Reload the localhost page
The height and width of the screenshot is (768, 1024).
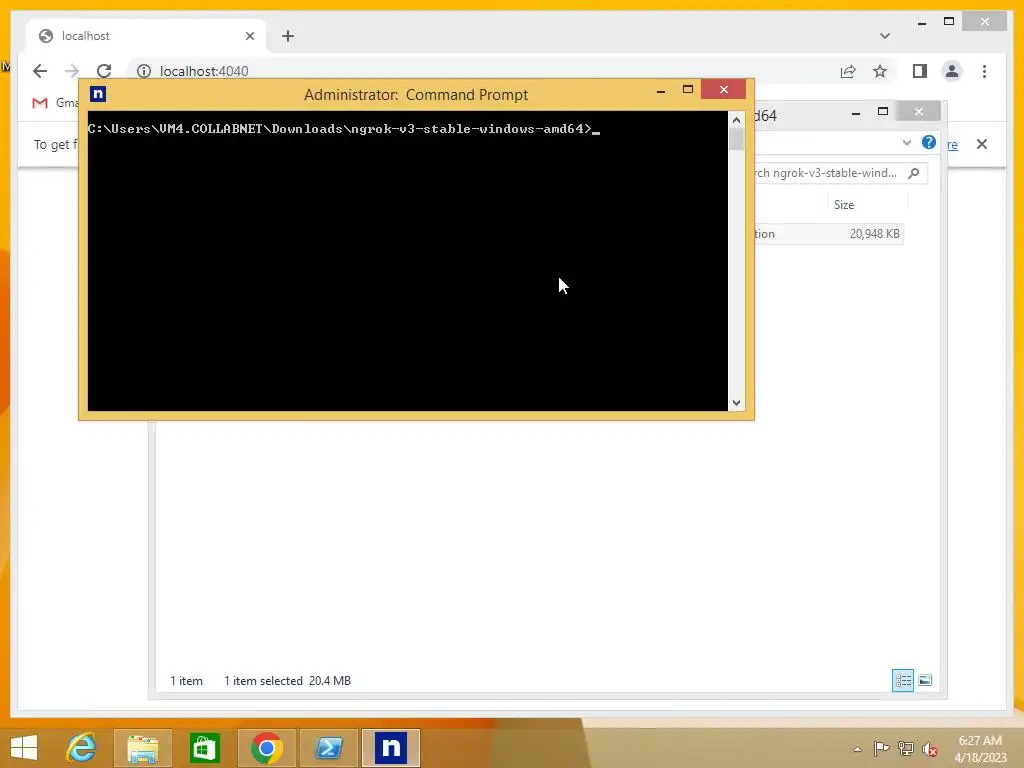click(104, 71)
